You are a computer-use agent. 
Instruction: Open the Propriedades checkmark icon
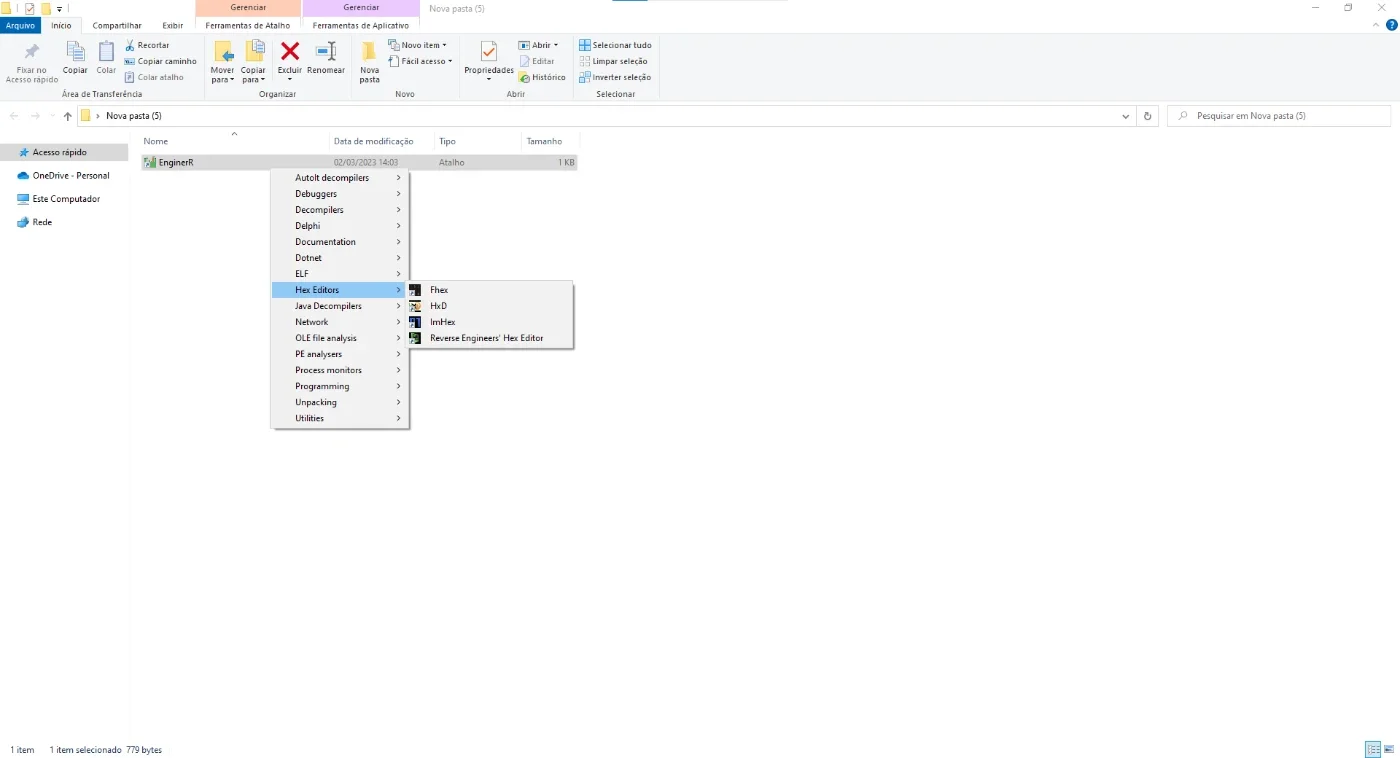click(x=489, y=52)
